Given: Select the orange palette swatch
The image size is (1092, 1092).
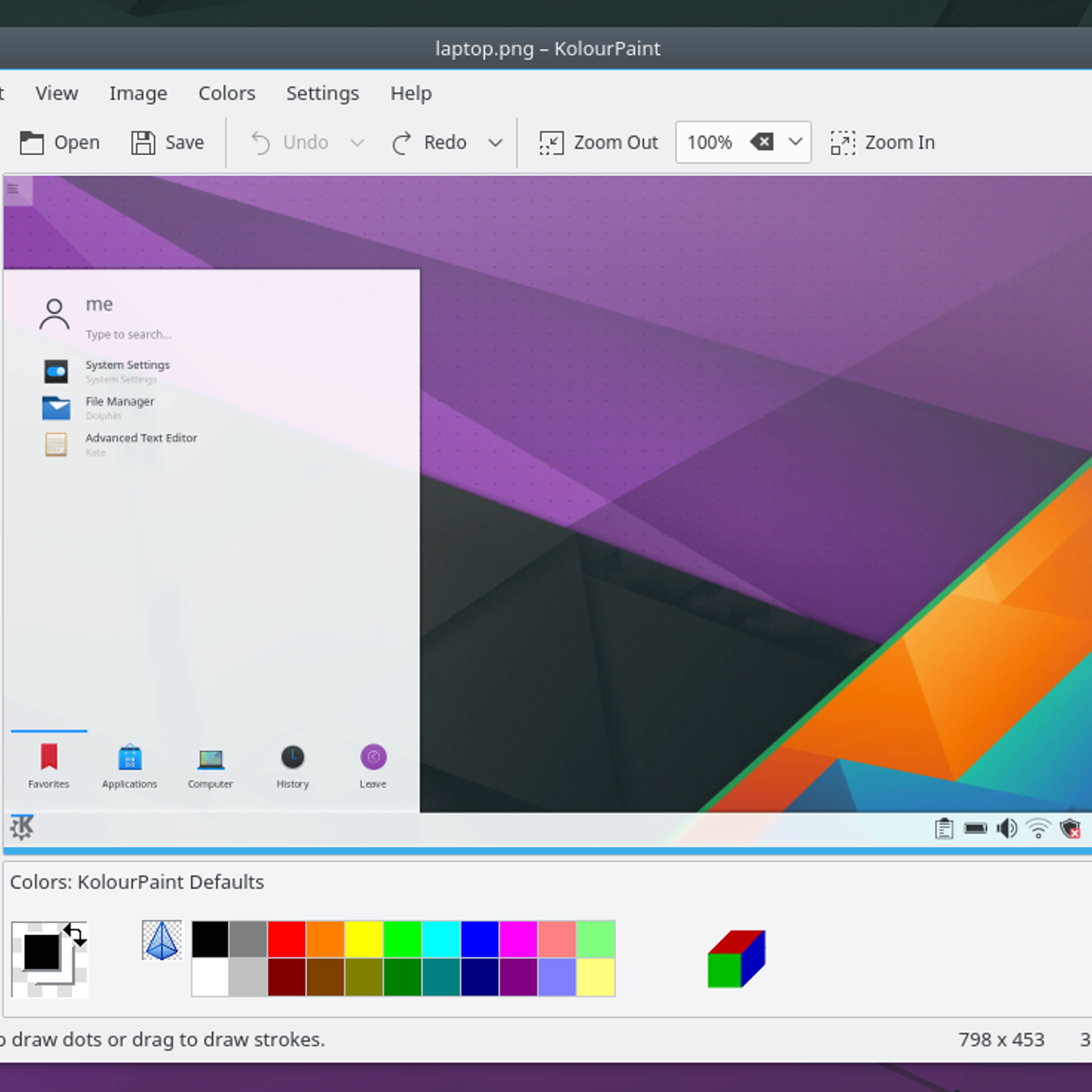Looking at the screenshot, I should pyautogui.click(x=326, y=939).
